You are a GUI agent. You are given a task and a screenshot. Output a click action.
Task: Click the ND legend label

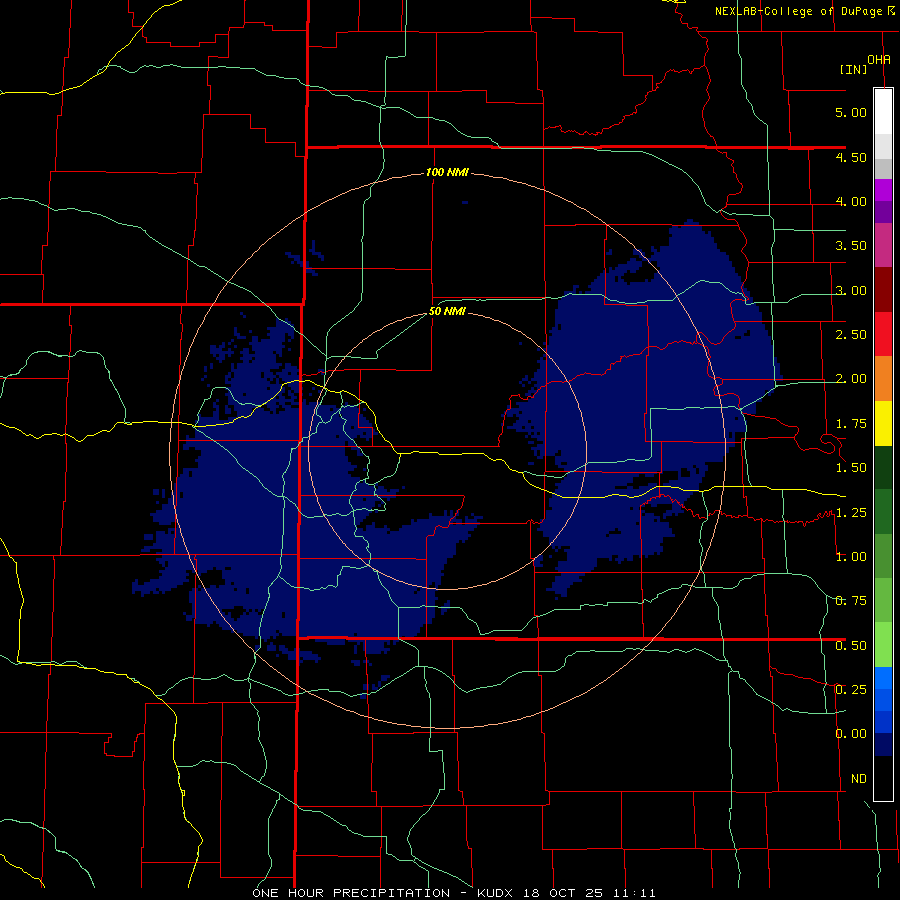859,779
